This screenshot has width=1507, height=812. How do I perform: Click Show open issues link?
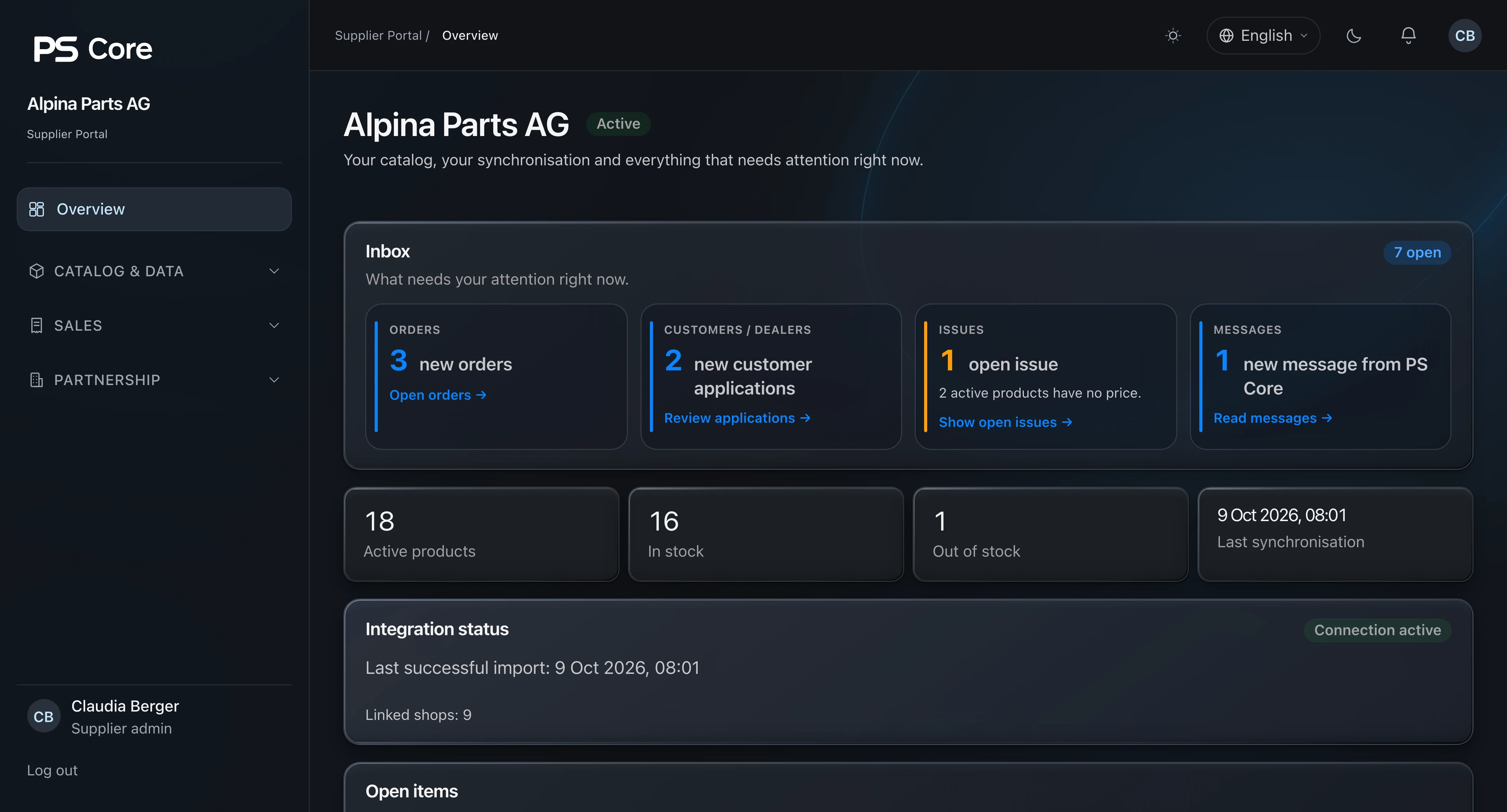pyautogui.click(x=1005, y=422)
